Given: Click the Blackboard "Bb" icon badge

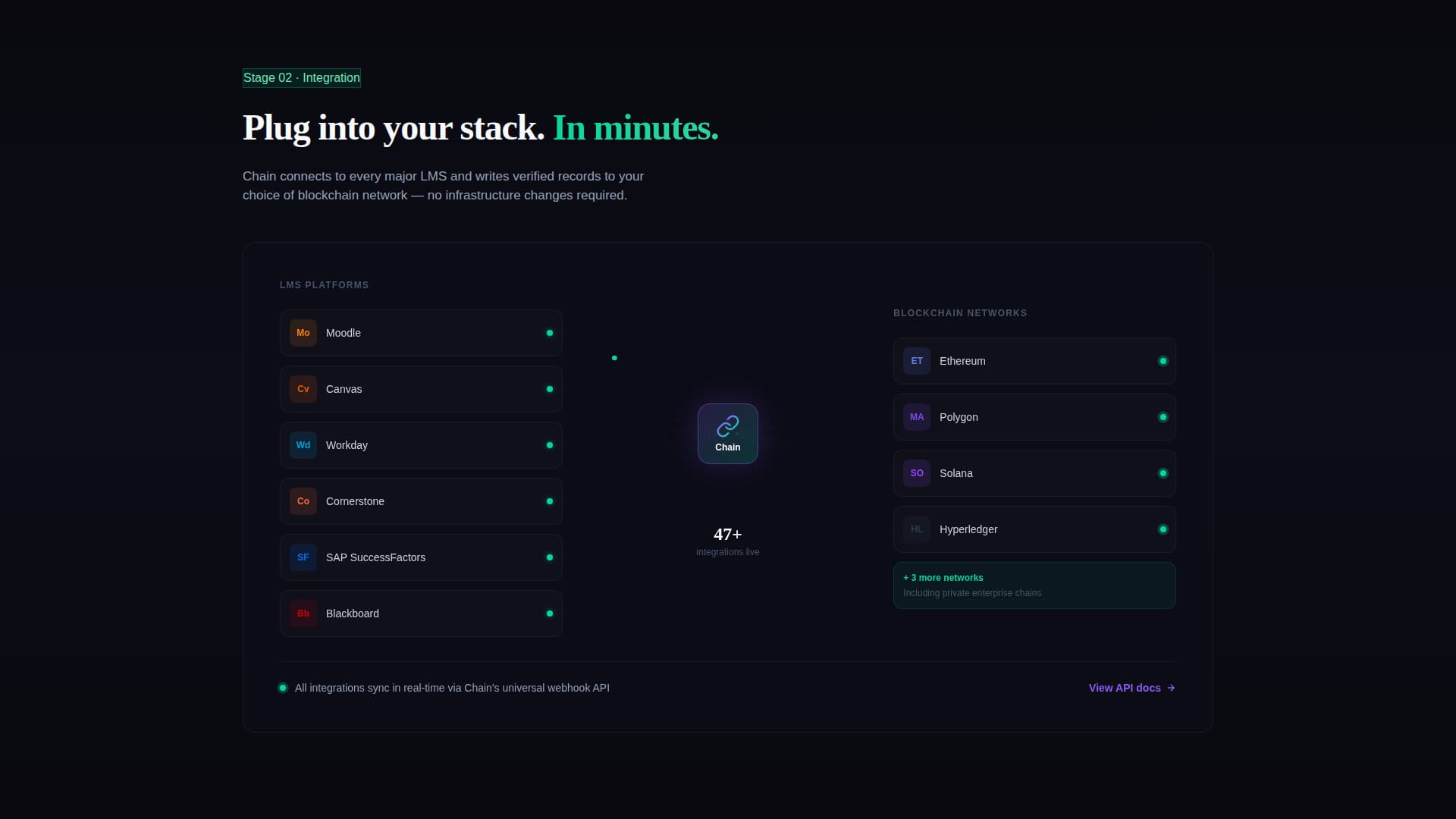Looking at the screenshot, I should tap(303, 613).
